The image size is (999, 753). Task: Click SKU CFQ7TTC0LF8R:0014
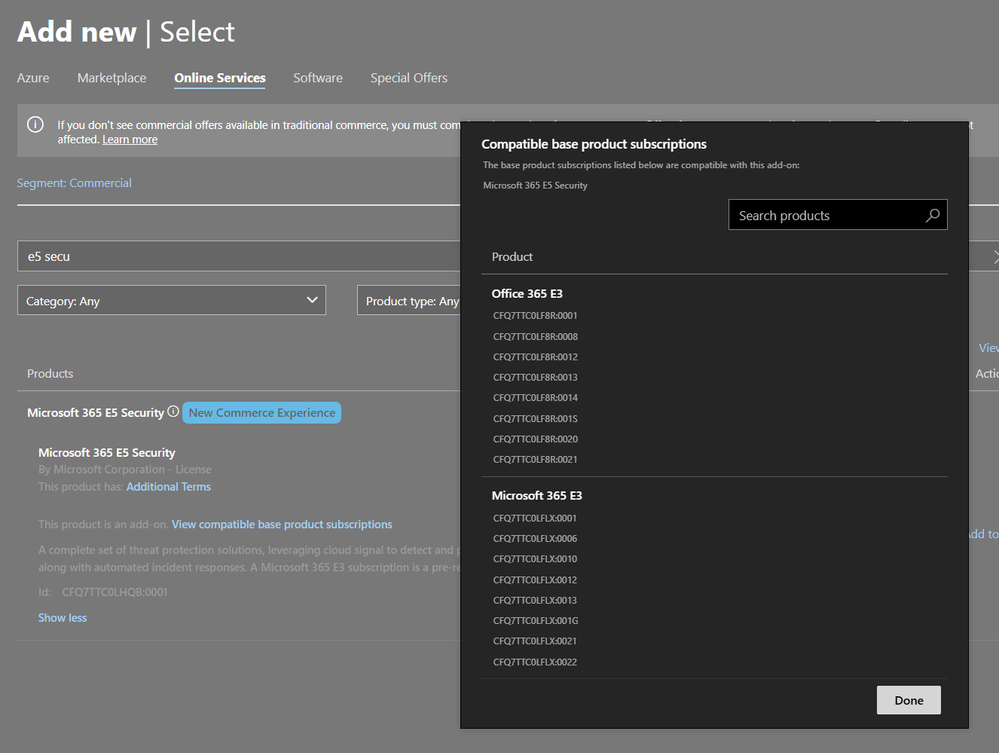pyautogui.click(x=535, y=398)
